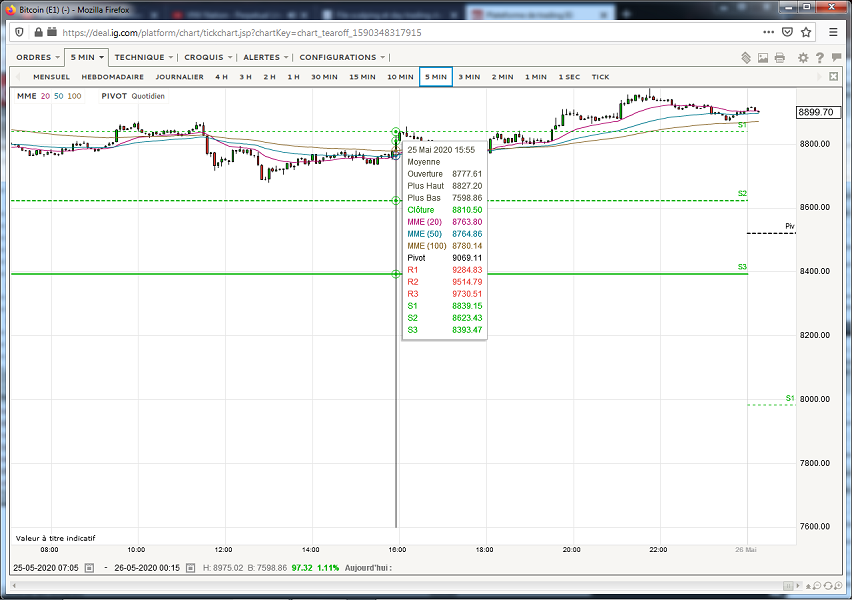The width and height of the screenshot is (852, 600).
Task: Click MME 100 period color label
Action: coord(74,96)
